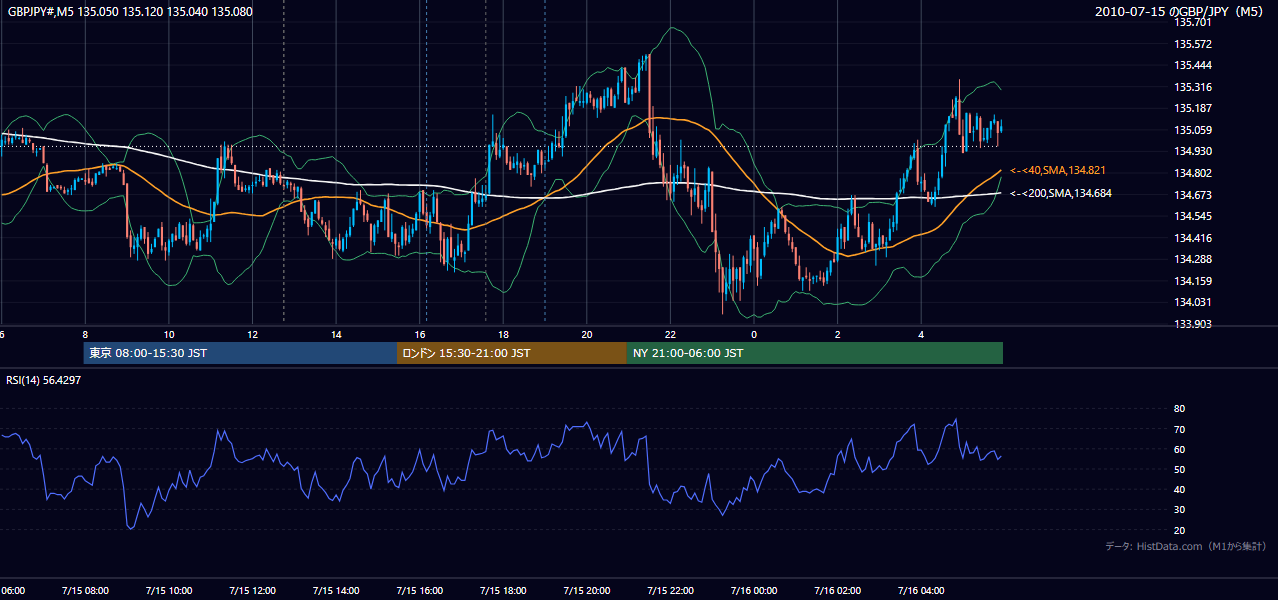
Task: Click the 134.416 price axis label
Action: coord(1193,238)
